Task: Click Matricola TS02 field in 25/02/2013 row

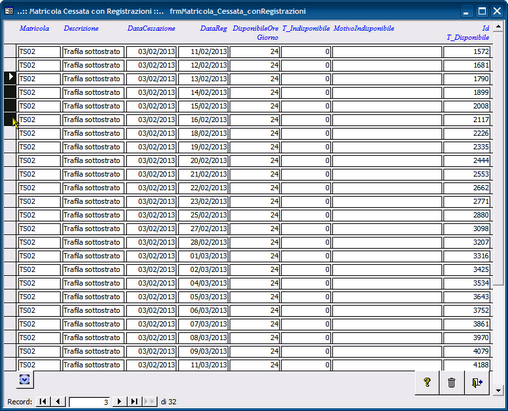Action: (39, 215)
